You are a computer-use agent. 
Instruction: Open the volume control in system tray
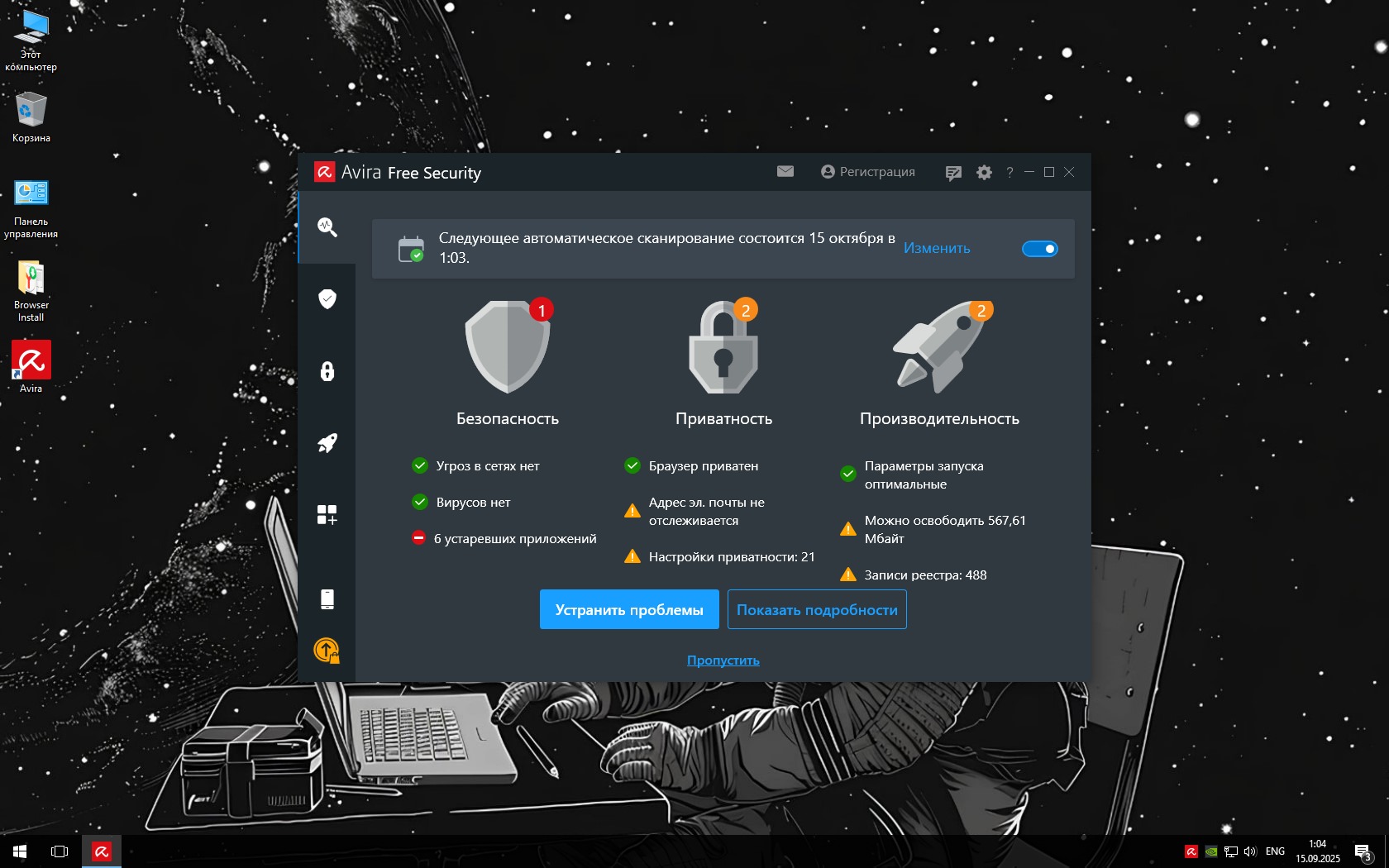[1250, 851]
